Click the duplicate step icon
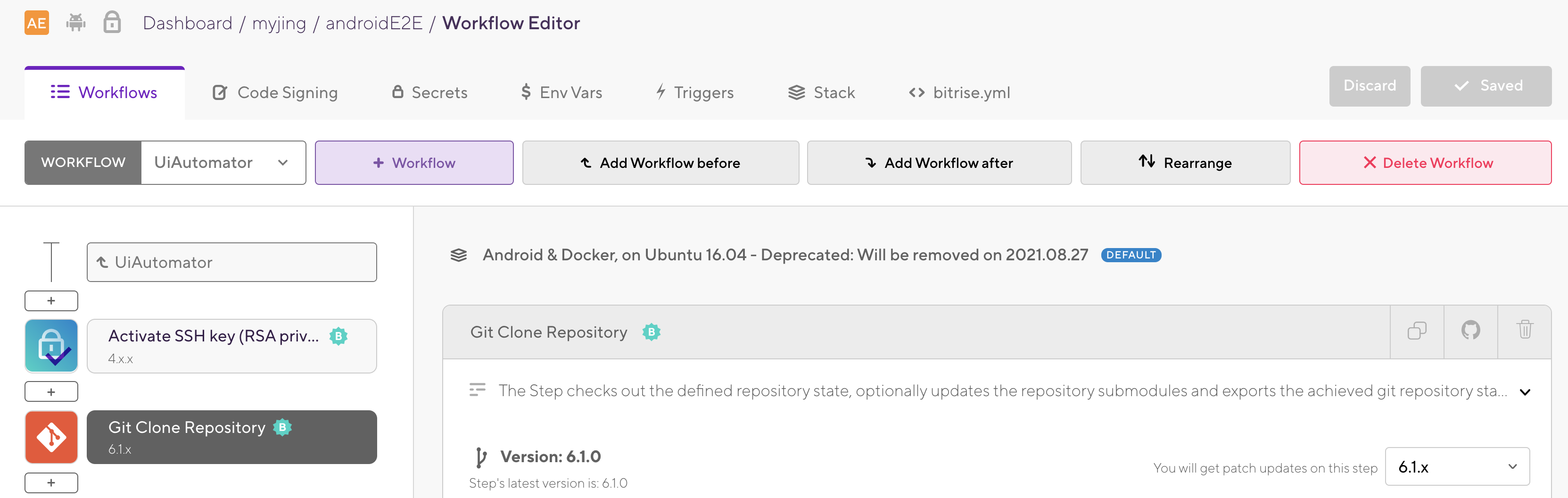This screenshot has height=498, width=1568. coord(1417,331)
